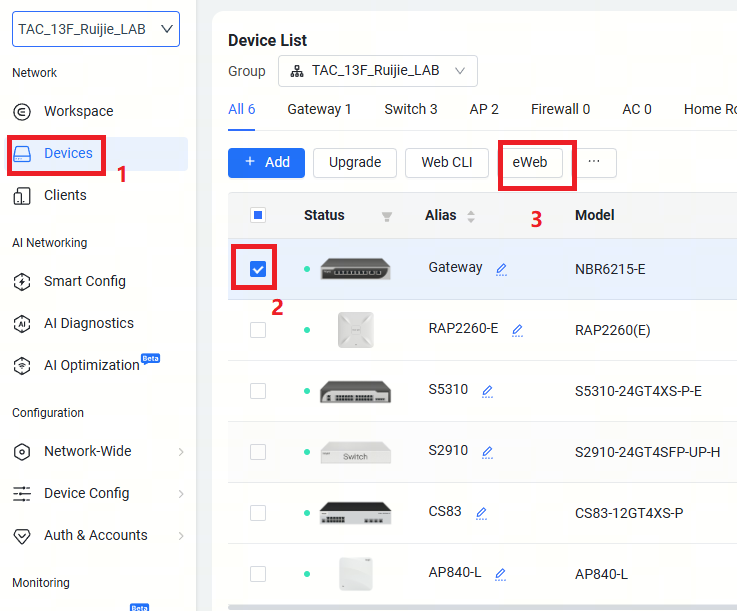The height and width of the screenshot is (611, 737).
Task: Switch to the Firewall 0 tab
Action: click(x=560, y=110)
